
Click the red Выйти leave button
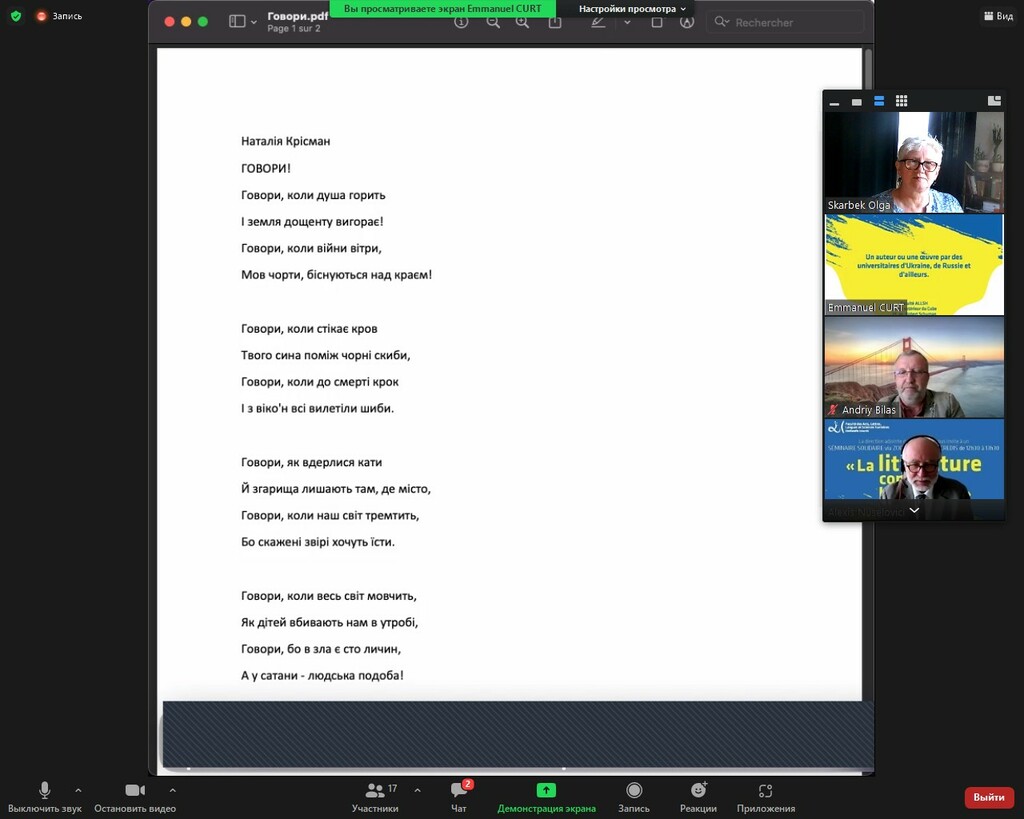point(988,797)
